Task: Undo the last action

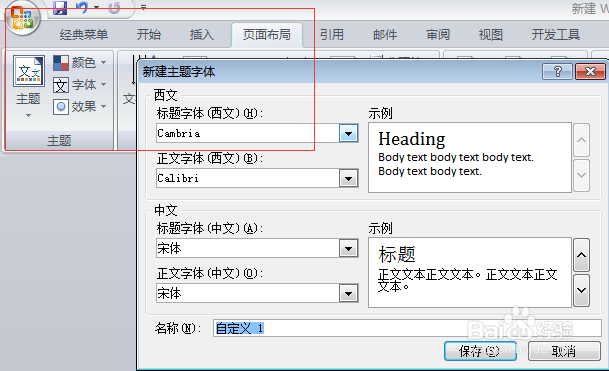Action: pyautogui.click(x=82, y=8)
